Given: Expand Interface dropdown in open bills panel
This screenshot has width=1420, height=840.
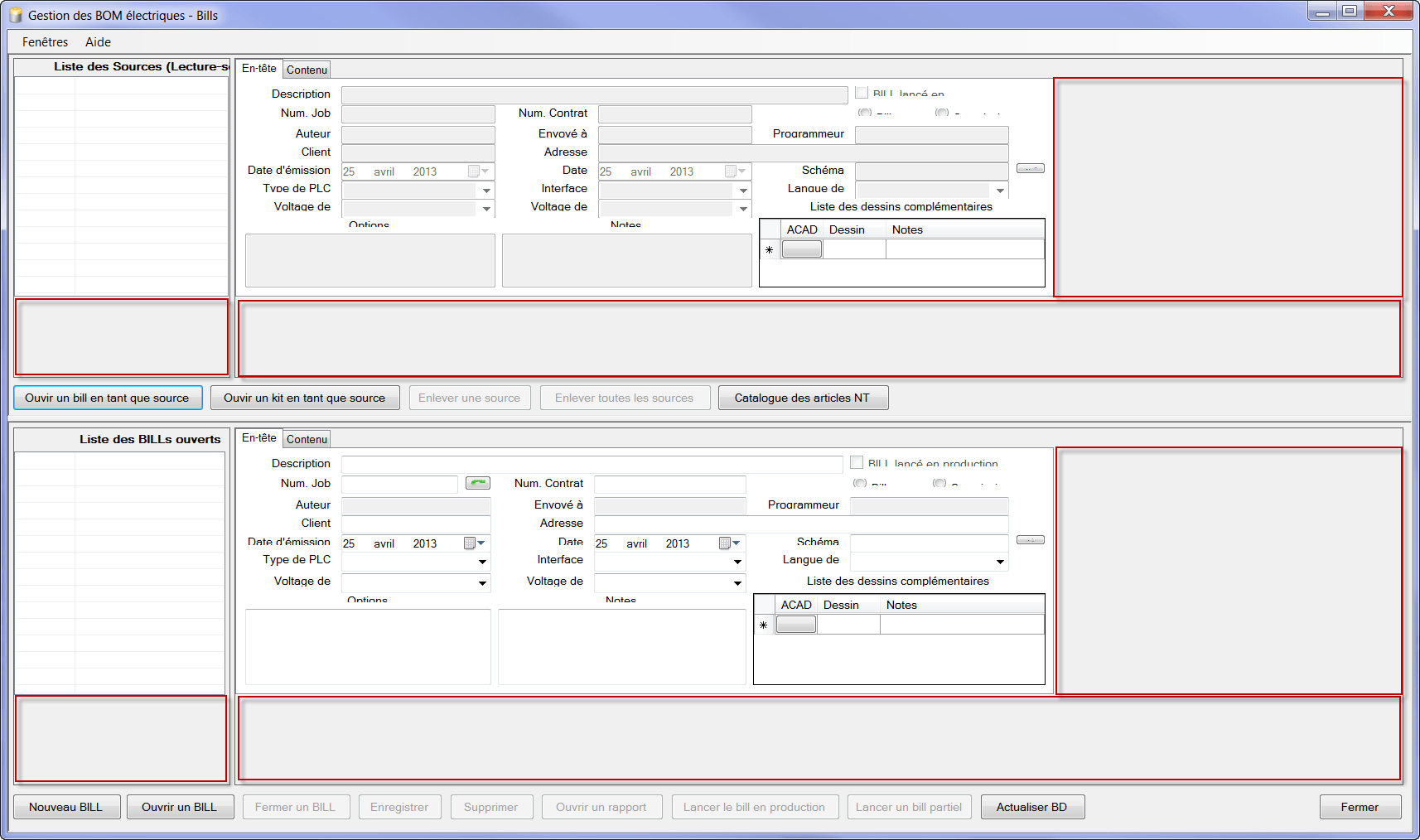Looking at the screenshot, I should pos(737,562).
